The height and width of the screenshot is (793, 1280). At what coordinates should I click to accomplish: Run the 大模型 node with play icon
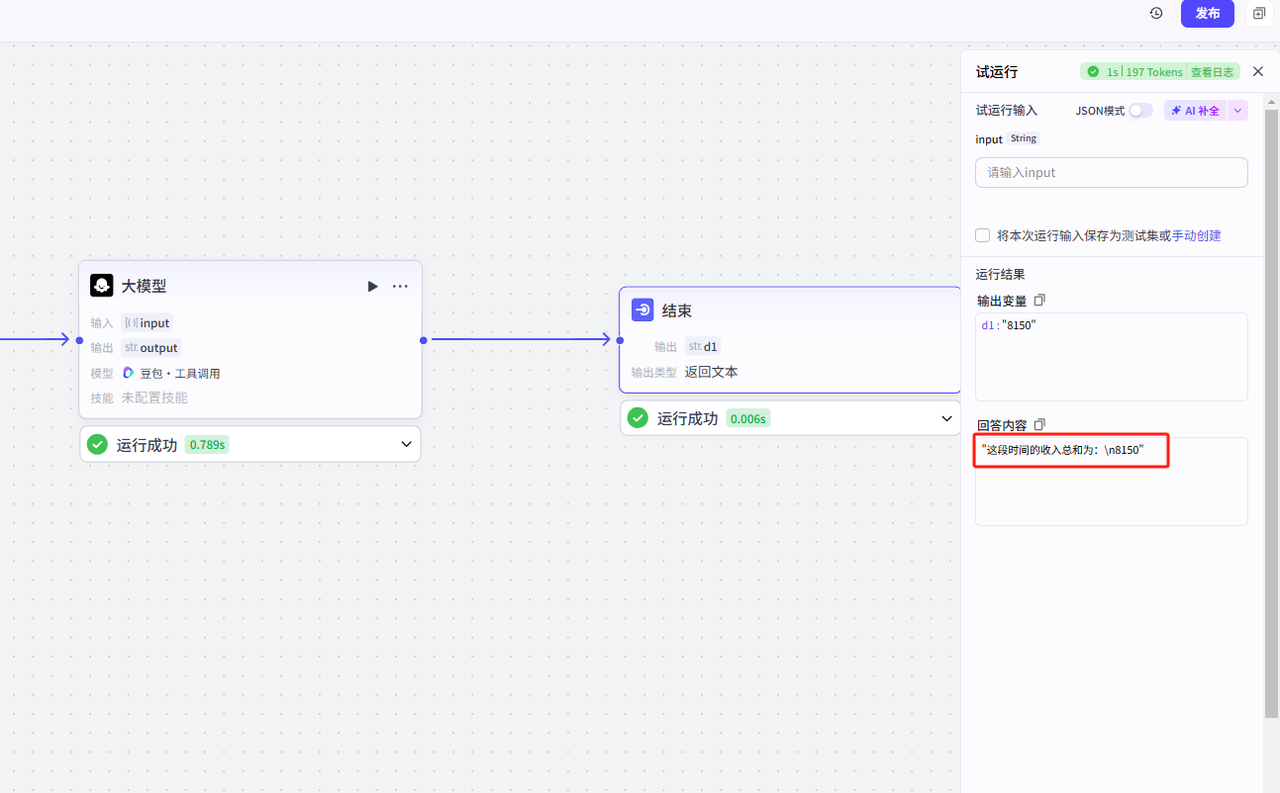pyautogui.click(x=372, y=286)
